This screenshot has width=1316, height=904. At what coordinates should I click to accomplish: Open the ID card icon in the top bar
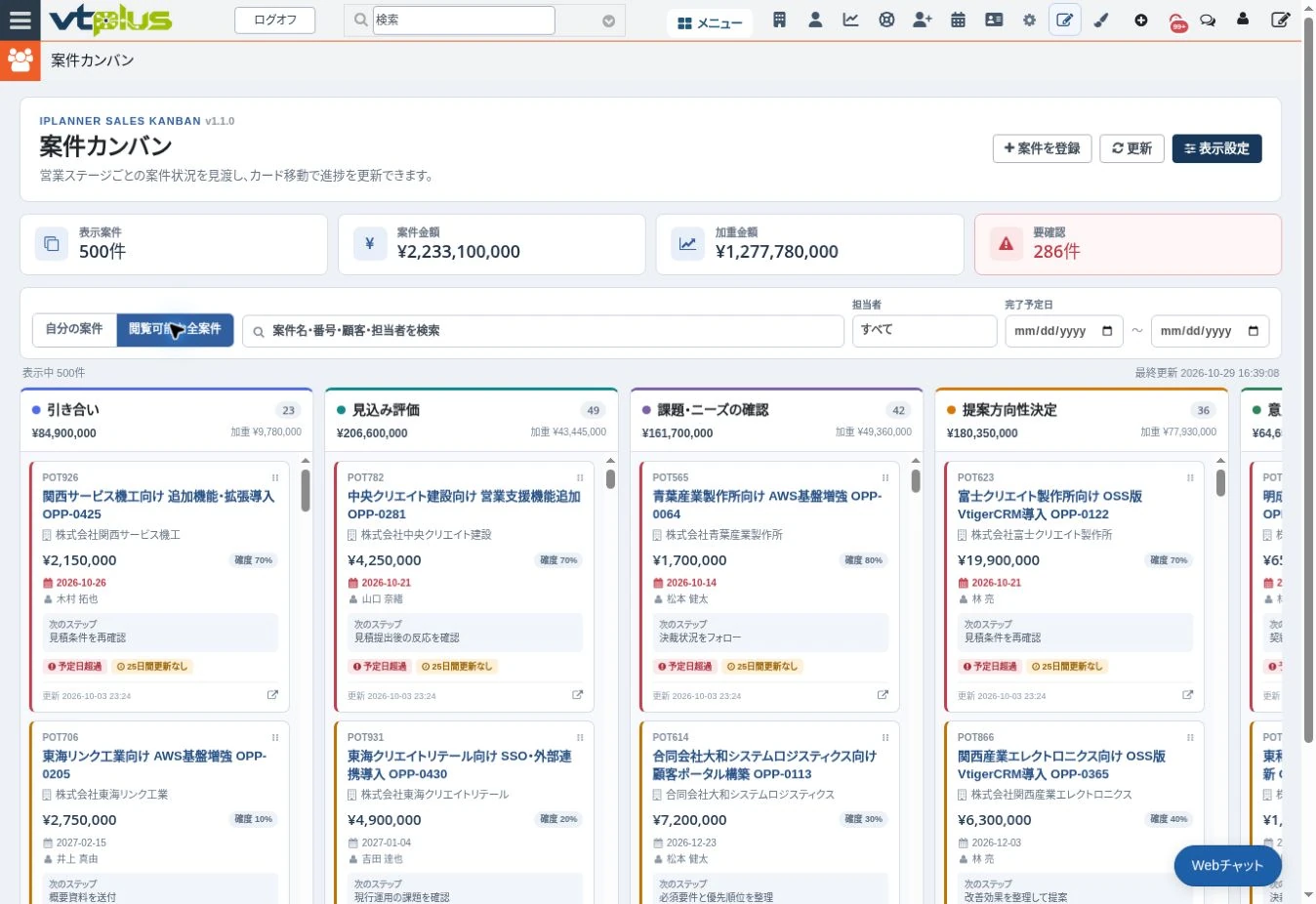coord(994,20)
